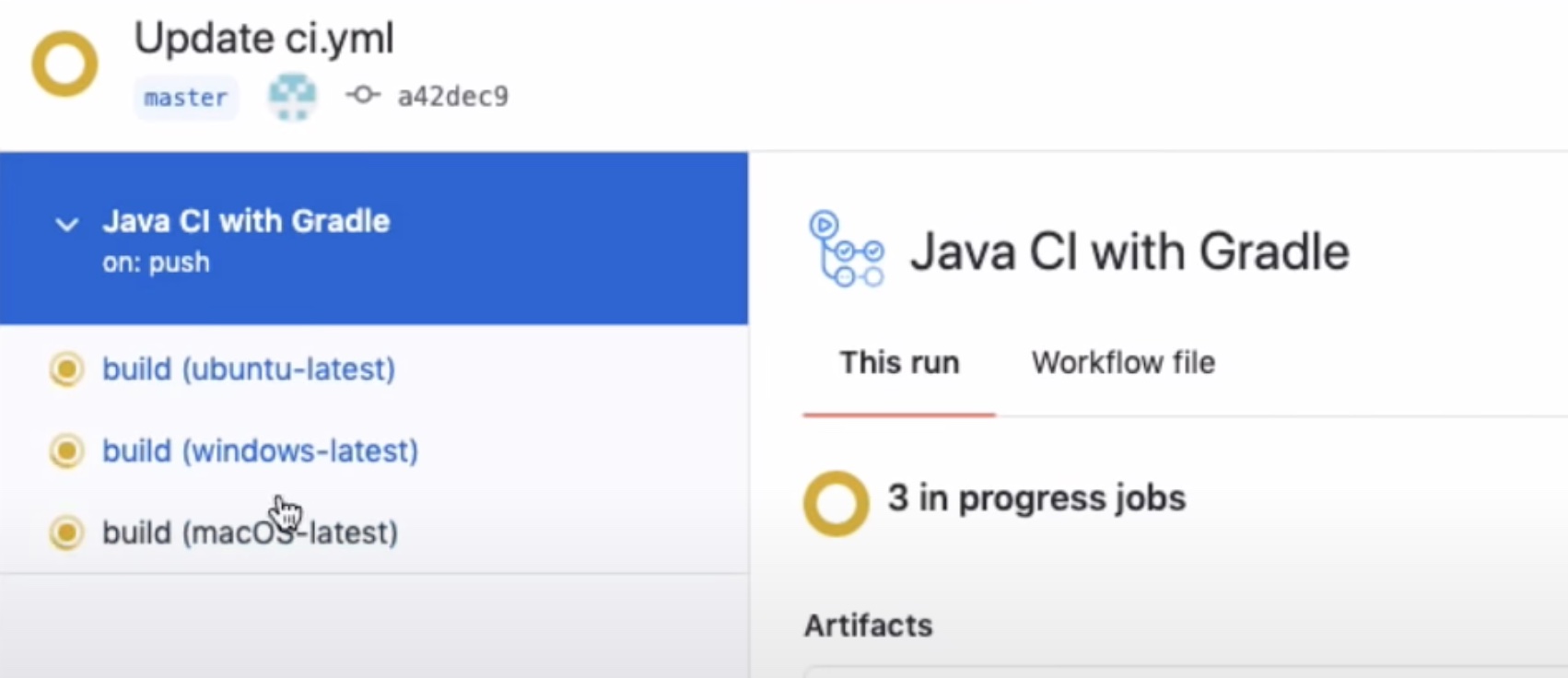
Task: Click the in-progress status icon for windows-latest build
Action: pos(66,451)
